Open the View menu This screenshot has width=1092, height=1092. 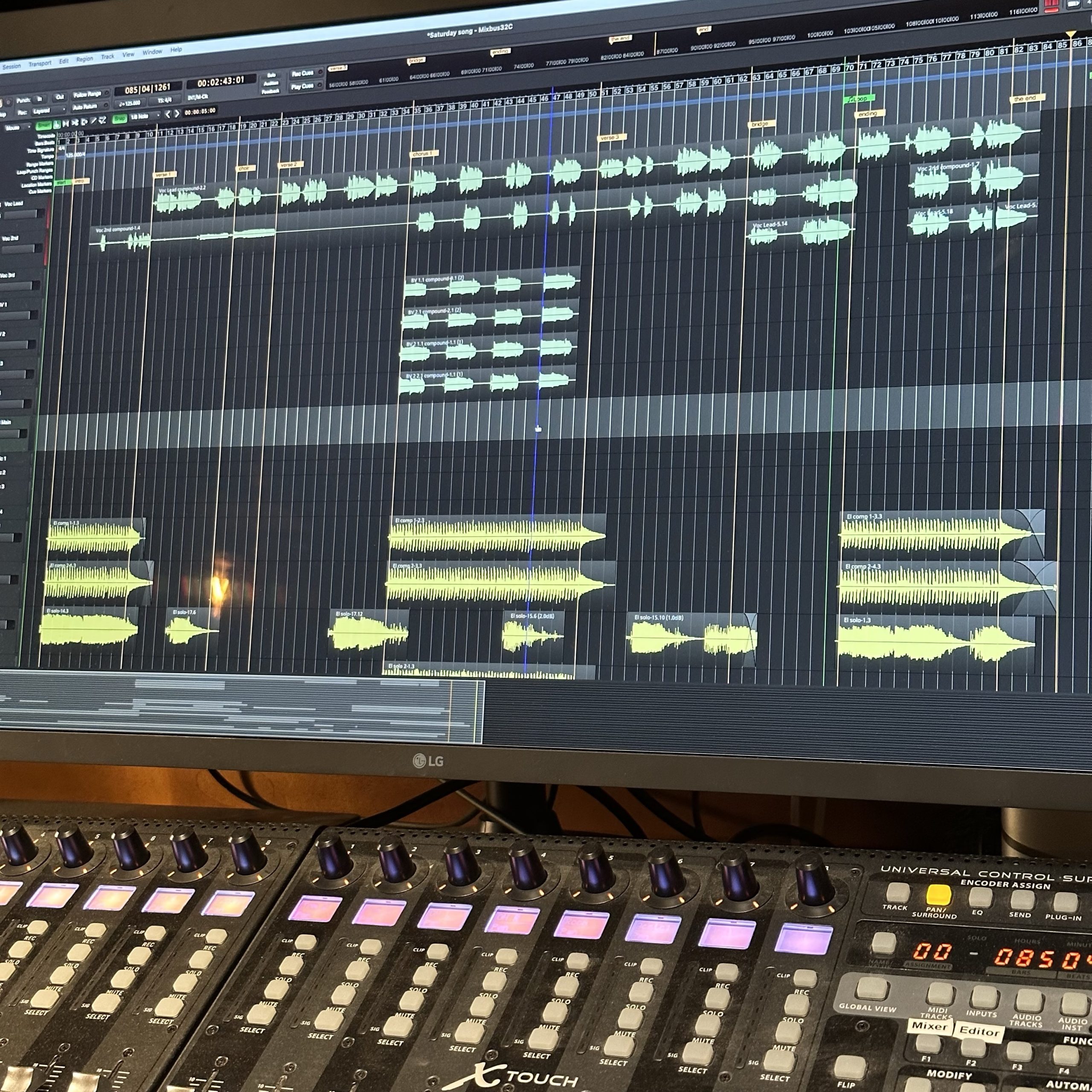(128, 55)
